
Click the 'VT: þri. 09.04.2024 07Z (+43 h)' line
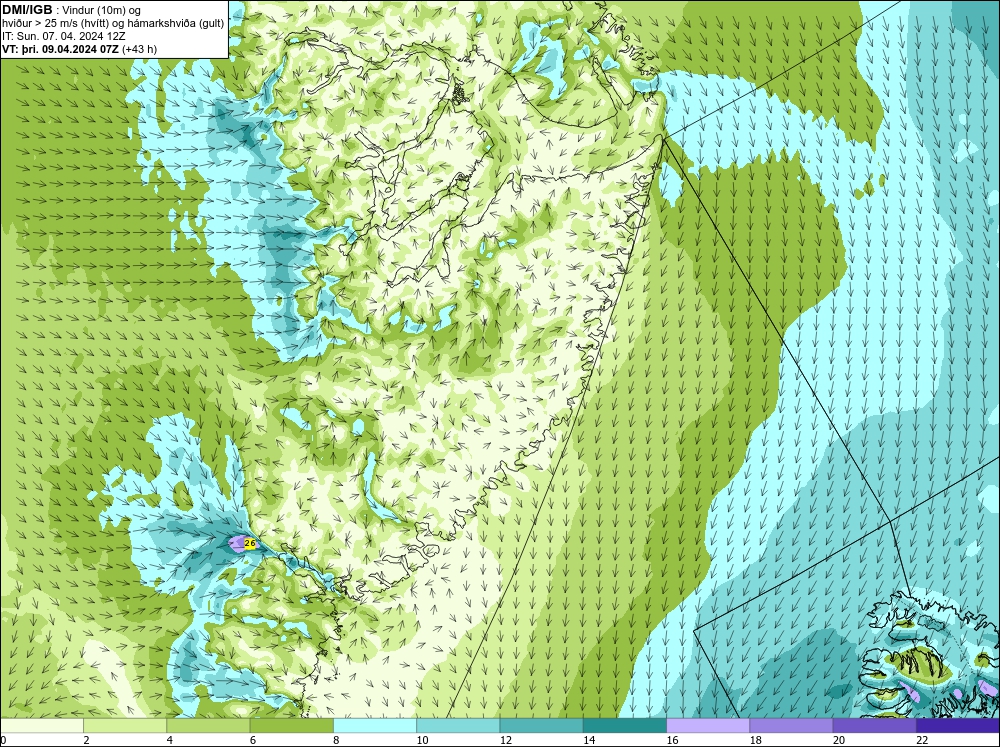79,48
